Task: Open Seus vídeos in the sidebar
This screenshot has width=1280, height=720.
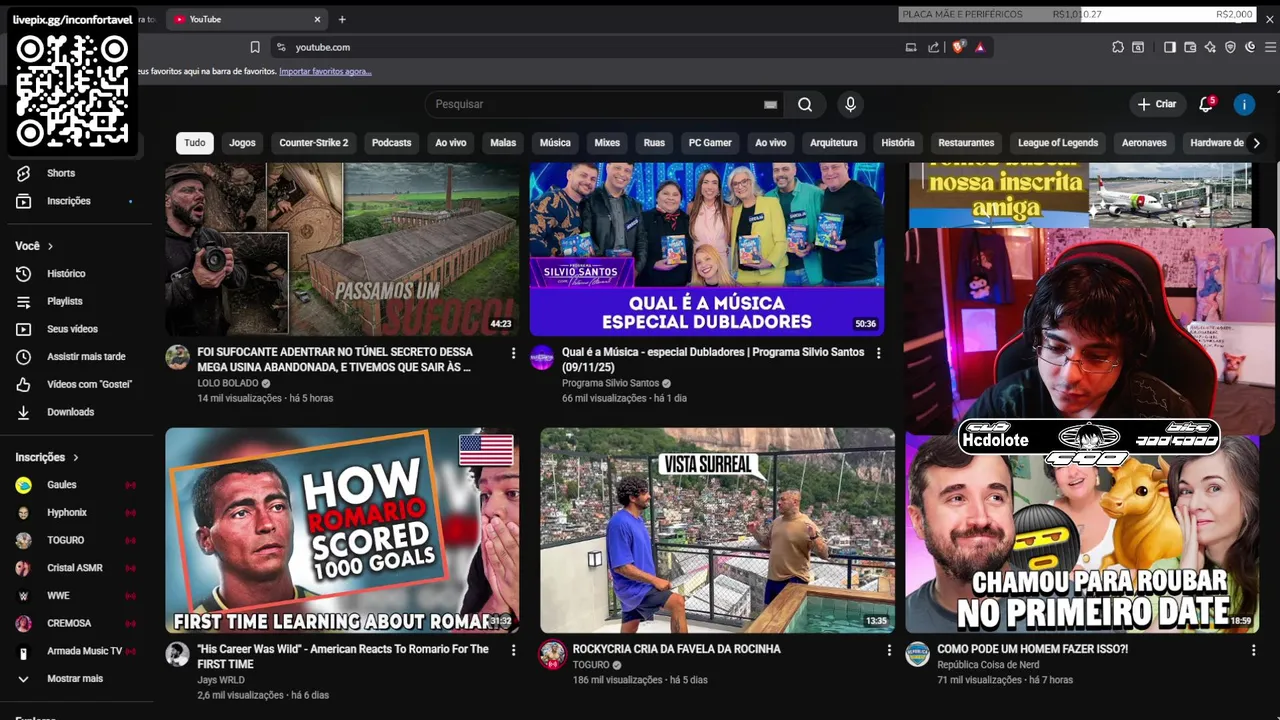Action: 75,329
